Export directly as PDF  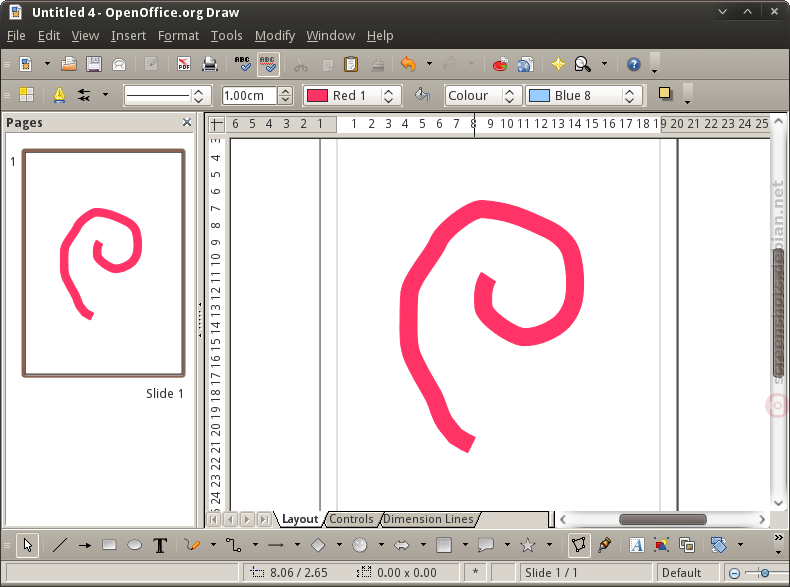[184, 64]
